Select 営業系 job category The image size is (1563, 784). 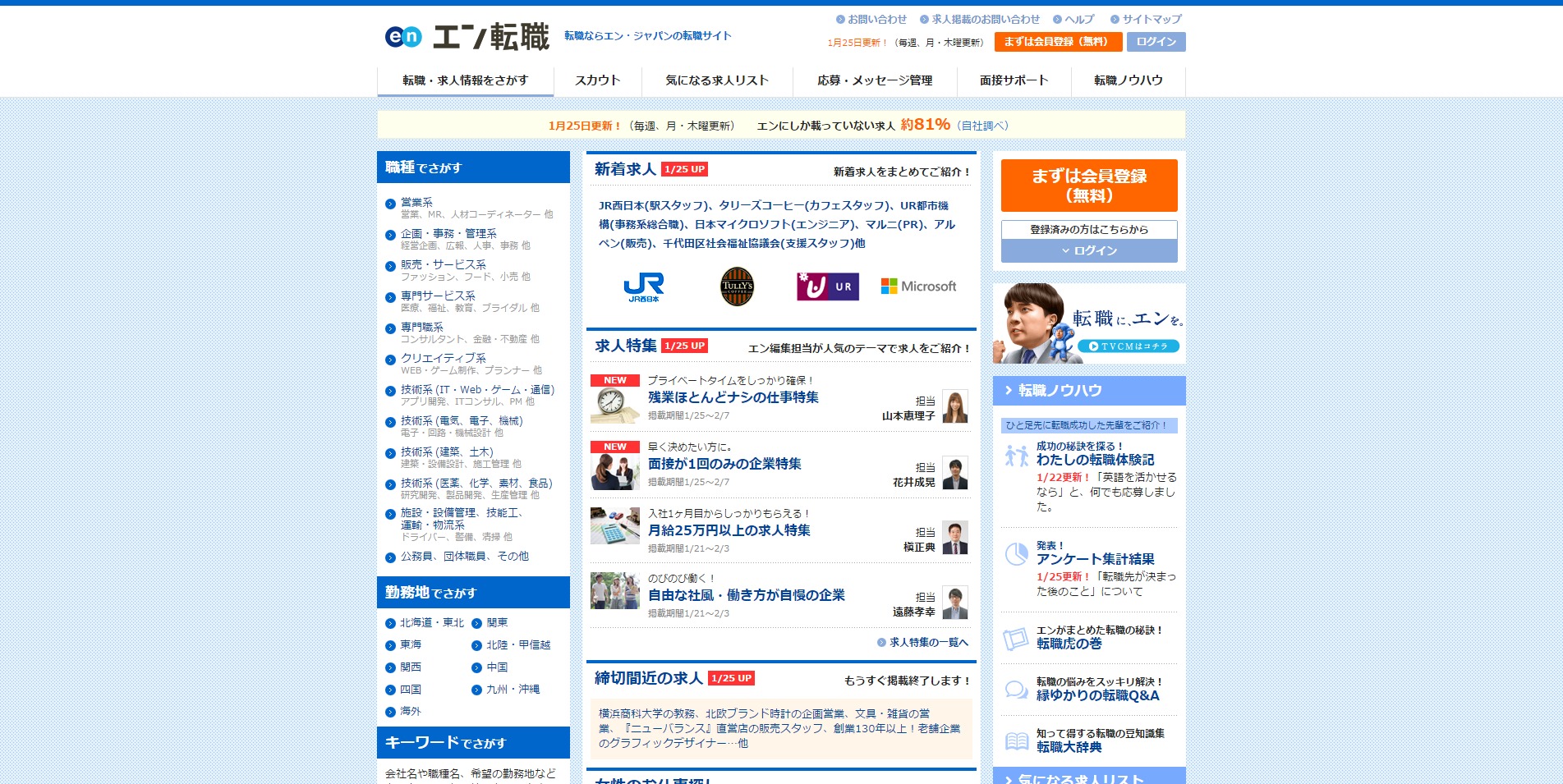tap(416, 202)
